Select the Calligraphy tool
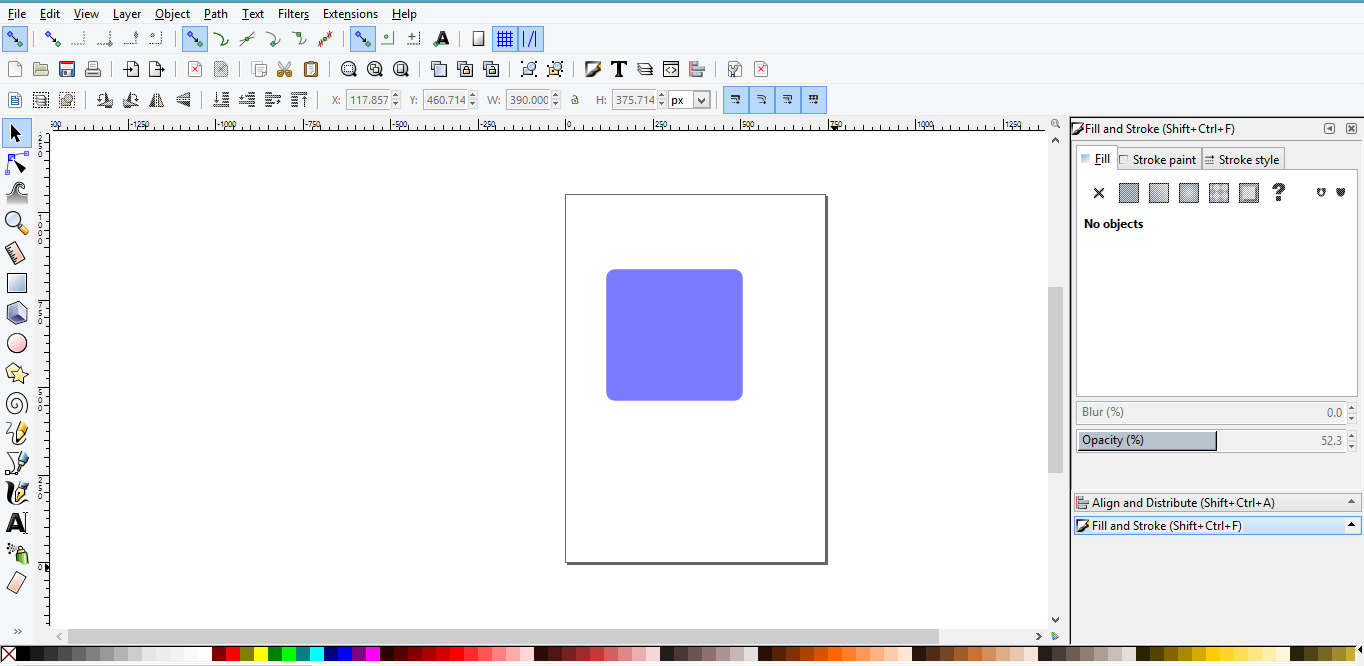Image resolution: width=1364 pixels, height=666 pixels. pos(16,493)
